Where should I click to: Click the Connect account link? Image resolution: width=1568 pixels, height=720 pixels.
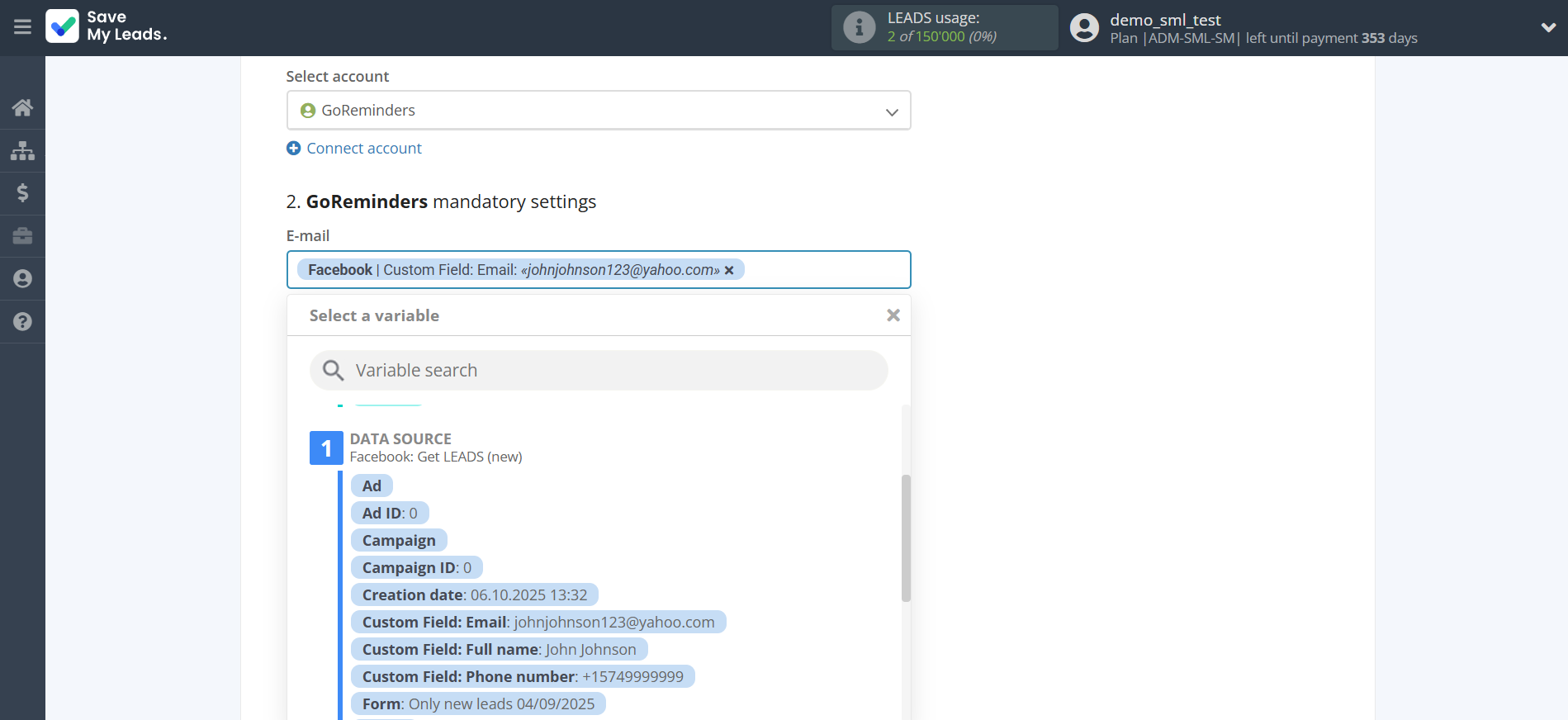click(363, 149)
